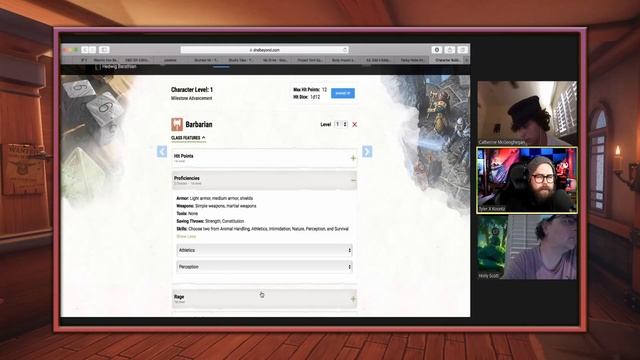Collapse the Proficiencies feature row

(x=264, y=180)
